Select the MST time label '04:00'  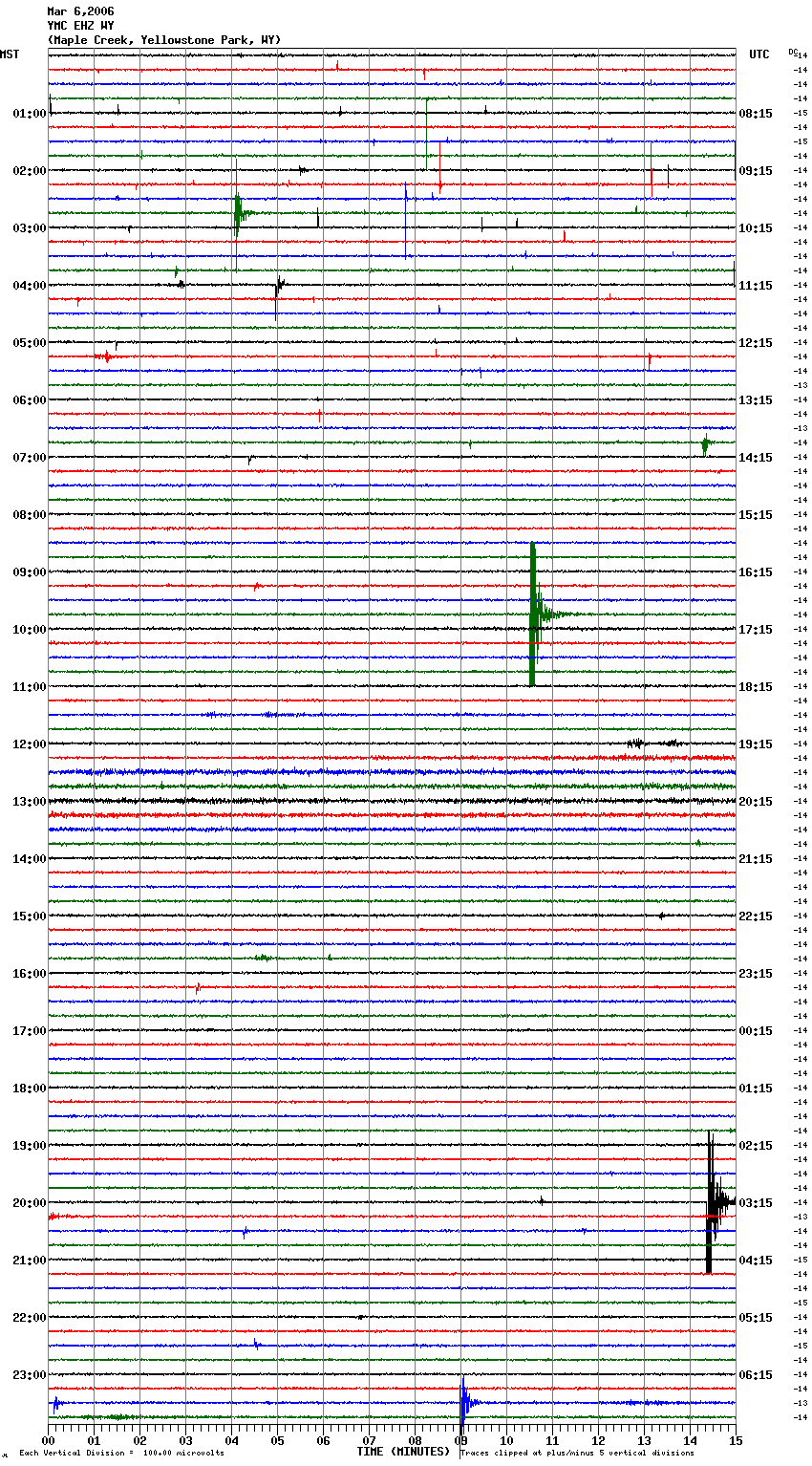click(x=30, y=286)
